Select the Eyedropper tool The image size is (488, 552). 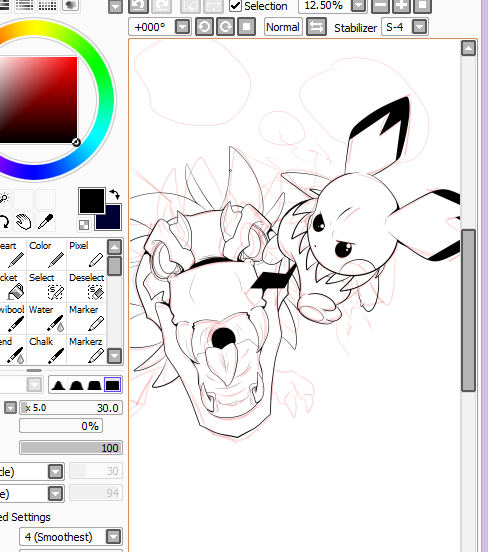coord(45,221)
